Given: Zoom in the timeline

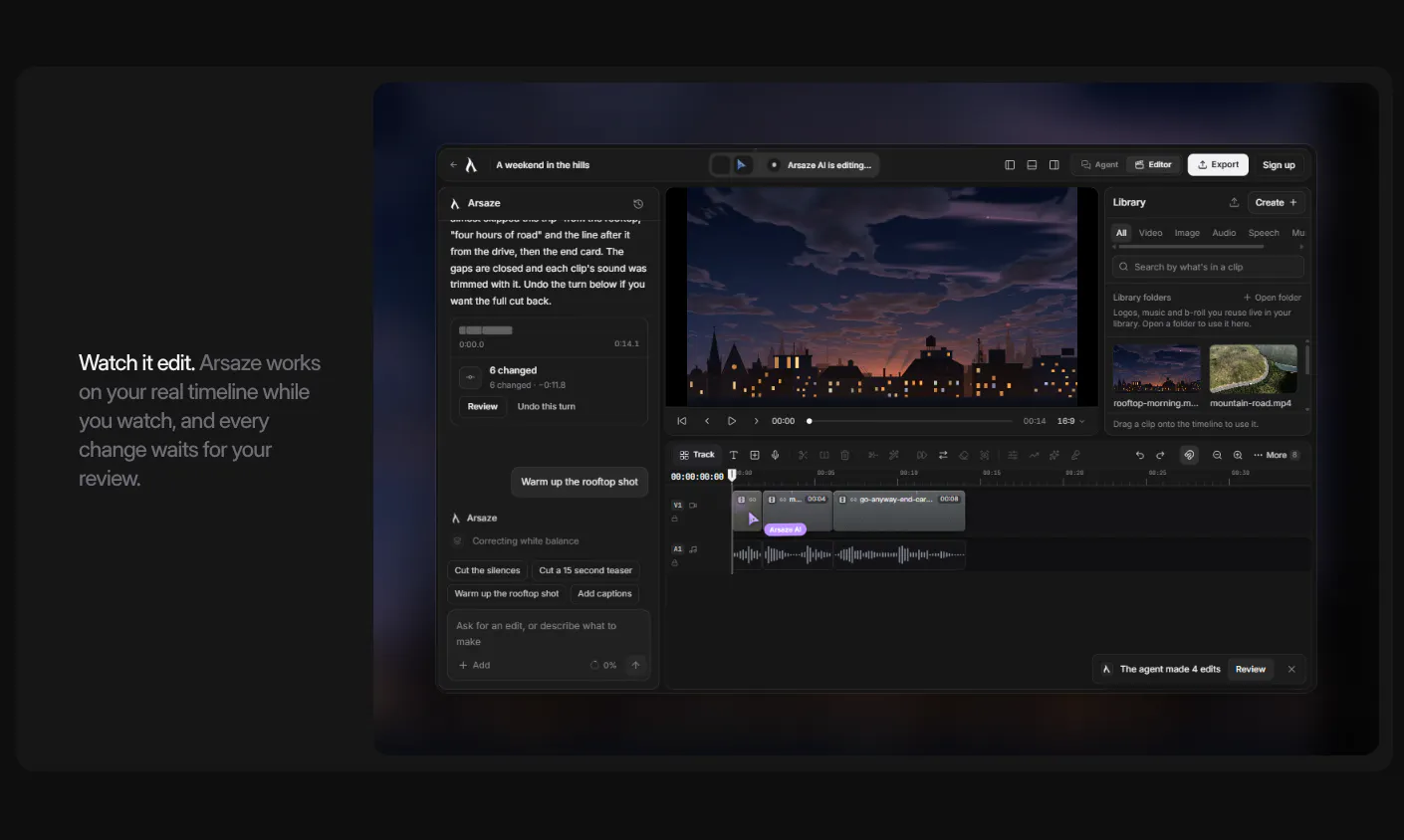Looking at the screenshot, I should point(1238,455).
